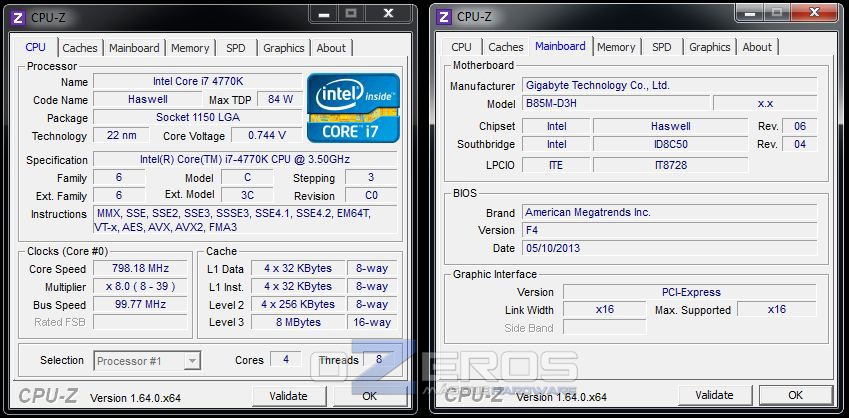Image resolution: width=849 pixels, height=418 pixels.
Task: Click Chipset Rev. 06 value
Action: 800,126
